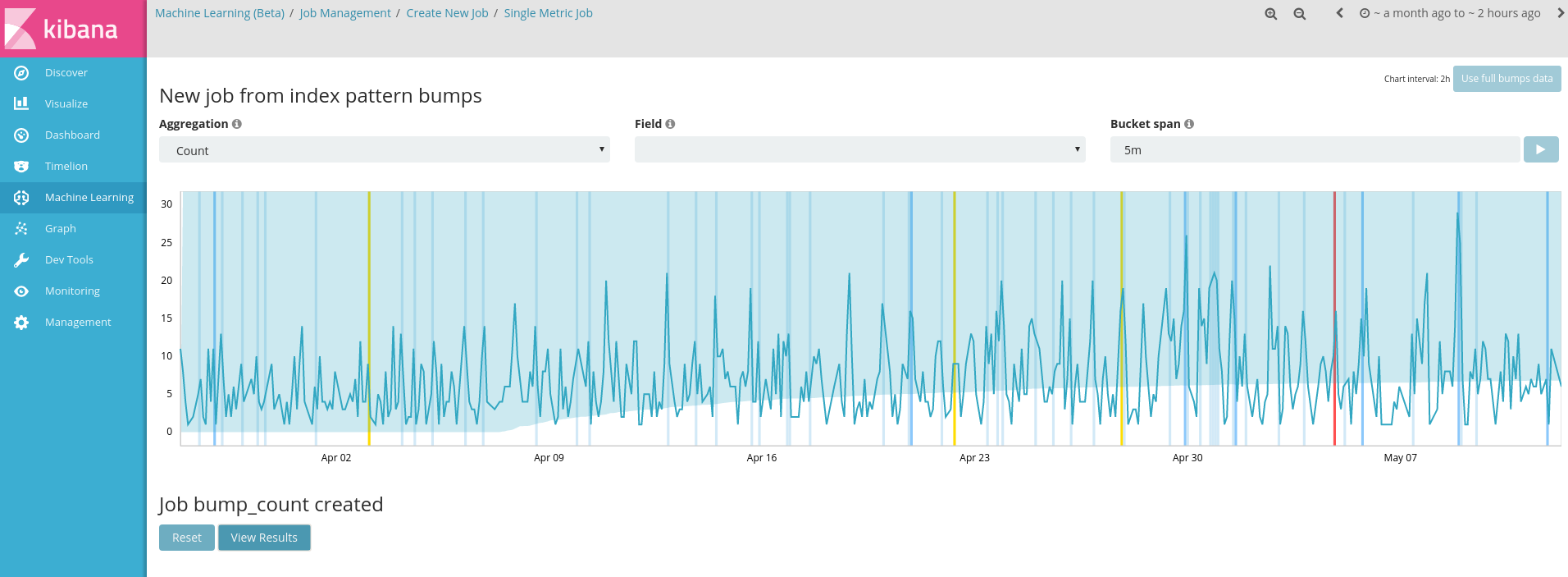1568x577 pixels.
Task: Move the time range backward
Action: (x=1339, y=13)
